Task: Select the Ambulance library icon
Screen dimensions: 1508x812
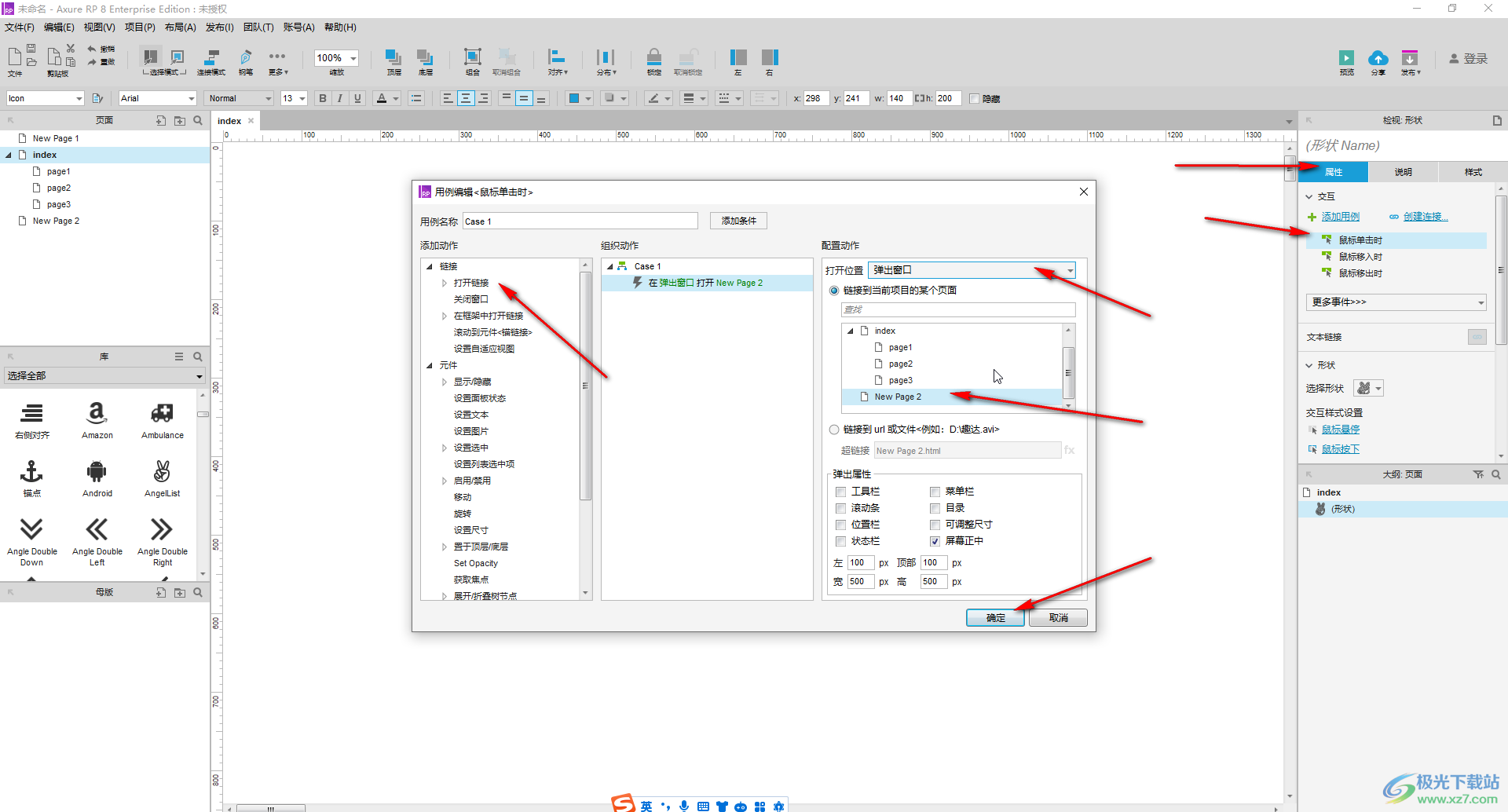Action: (162, 412)
